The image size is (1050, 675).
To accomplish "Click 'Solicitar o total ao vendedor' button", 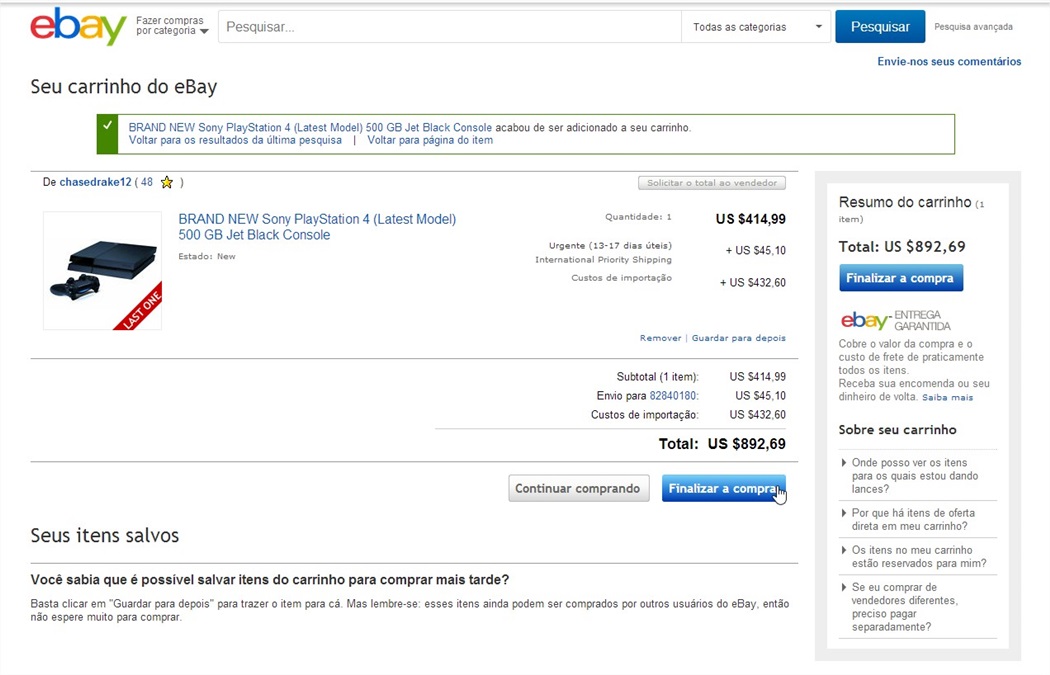I will pos(712,183).
